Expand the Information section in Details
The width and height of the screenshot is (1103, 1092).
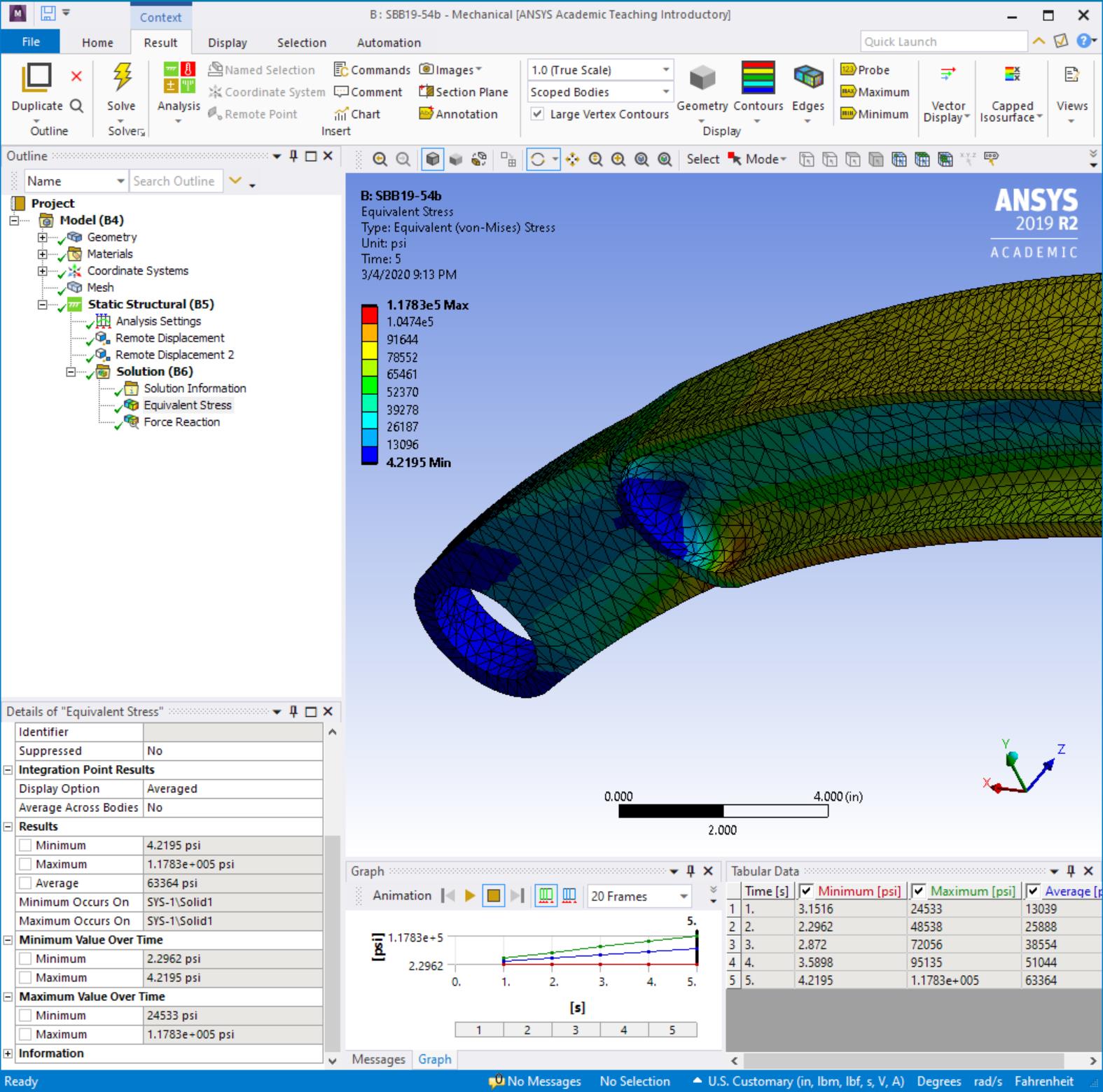(x=8, y=1053)
